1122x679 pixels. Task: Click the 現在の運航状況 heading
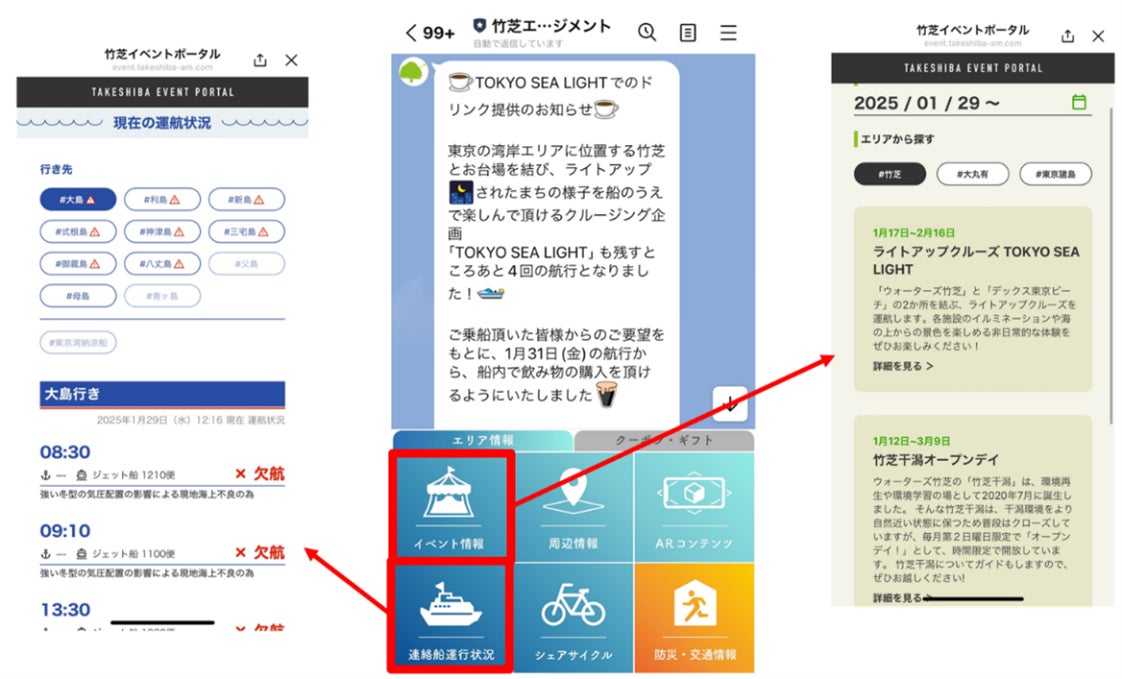[x=162, y=123]
